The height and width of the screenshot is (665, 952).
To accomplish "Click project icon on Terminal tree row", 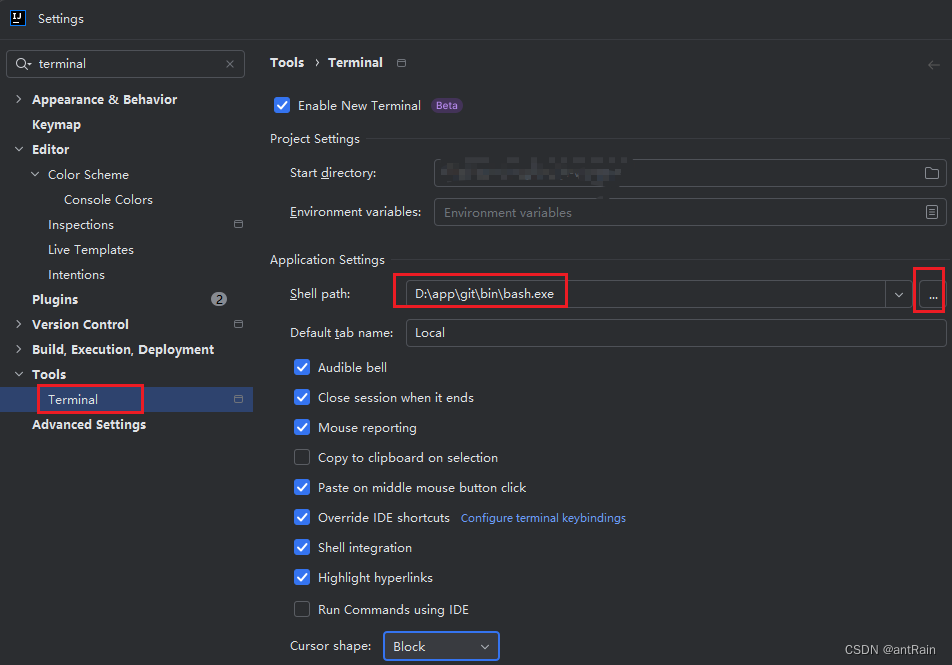I will coord(239,399).
